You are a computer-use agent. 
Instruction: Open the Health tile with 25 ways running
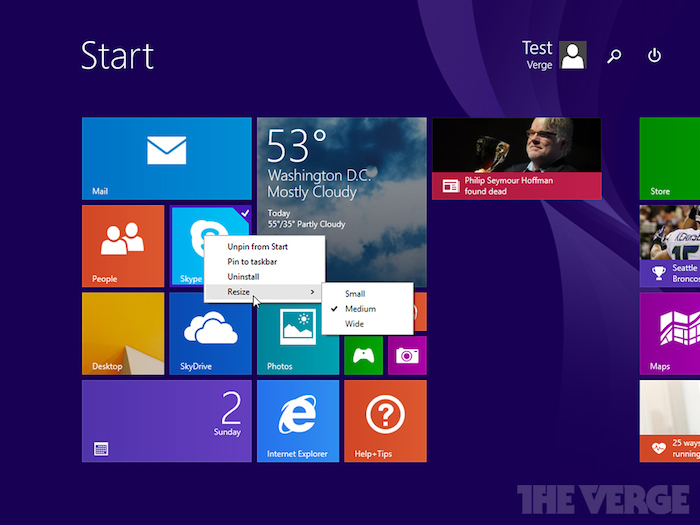click(x=669, y=421)
